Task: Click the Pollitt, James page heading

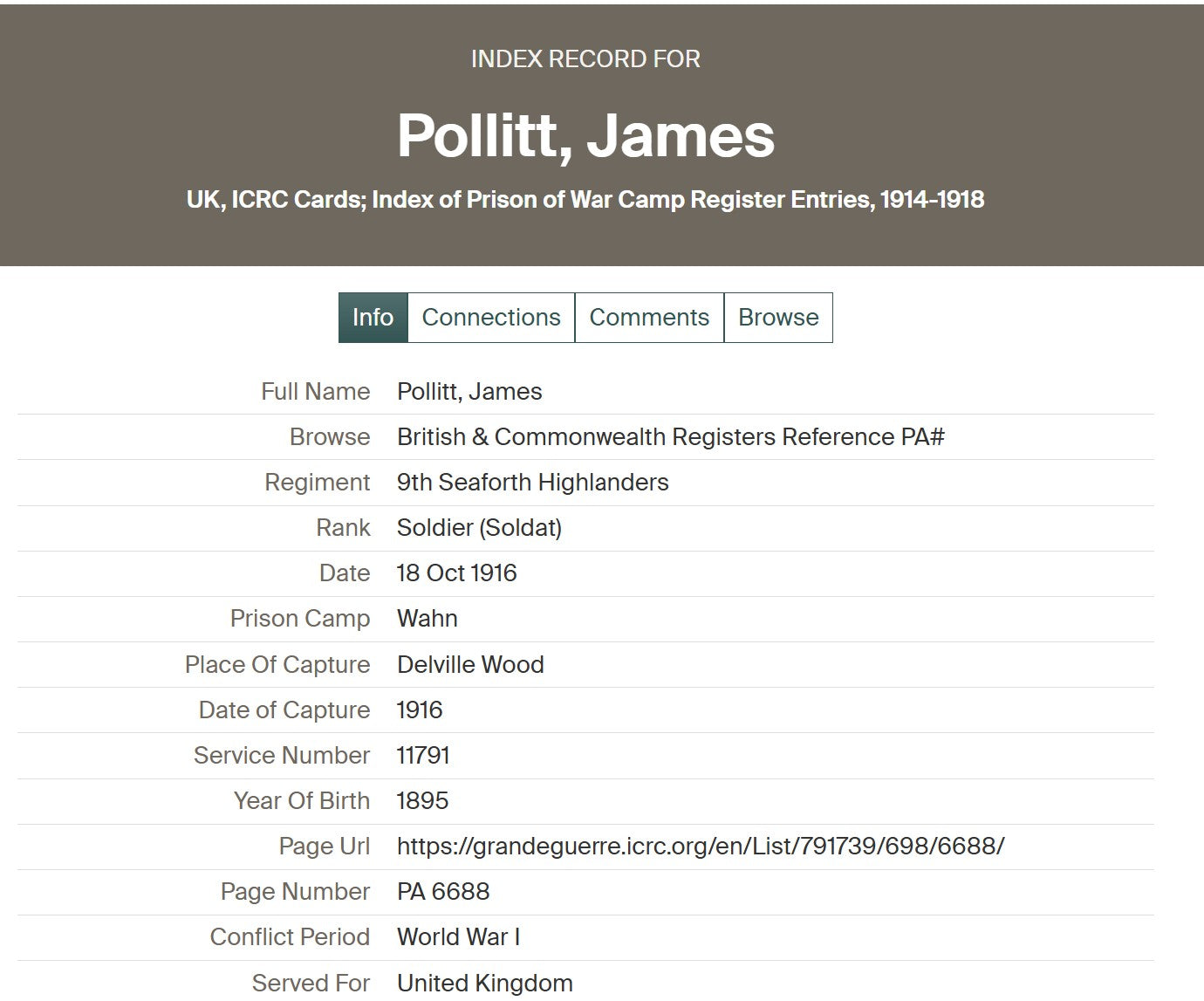Action: pos(585,136)
